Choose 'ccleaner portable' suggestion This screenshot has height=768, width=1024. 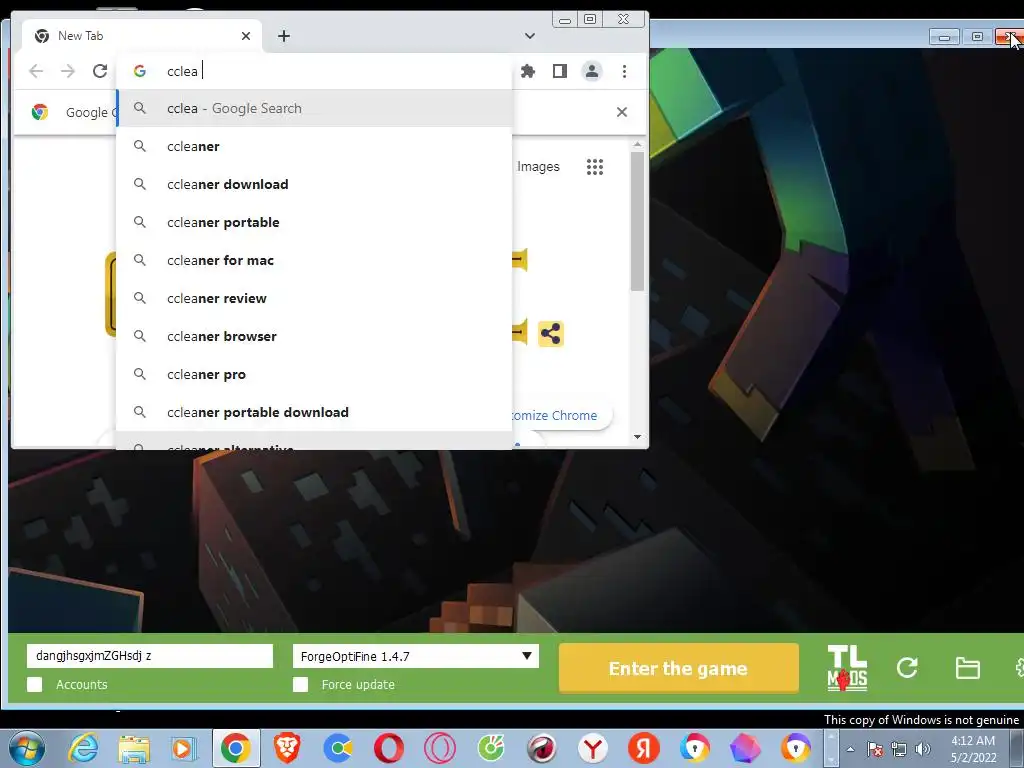[x=313, y=222]
